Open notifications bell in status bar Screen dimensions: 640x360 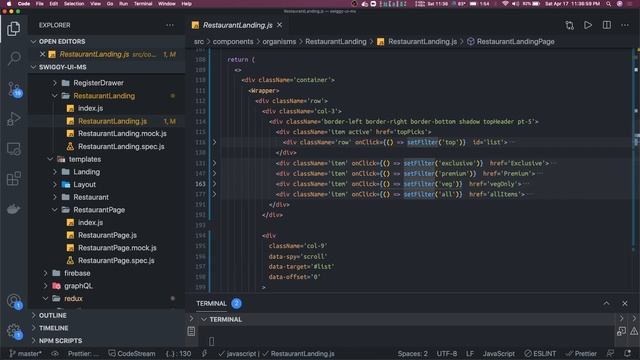628,353
